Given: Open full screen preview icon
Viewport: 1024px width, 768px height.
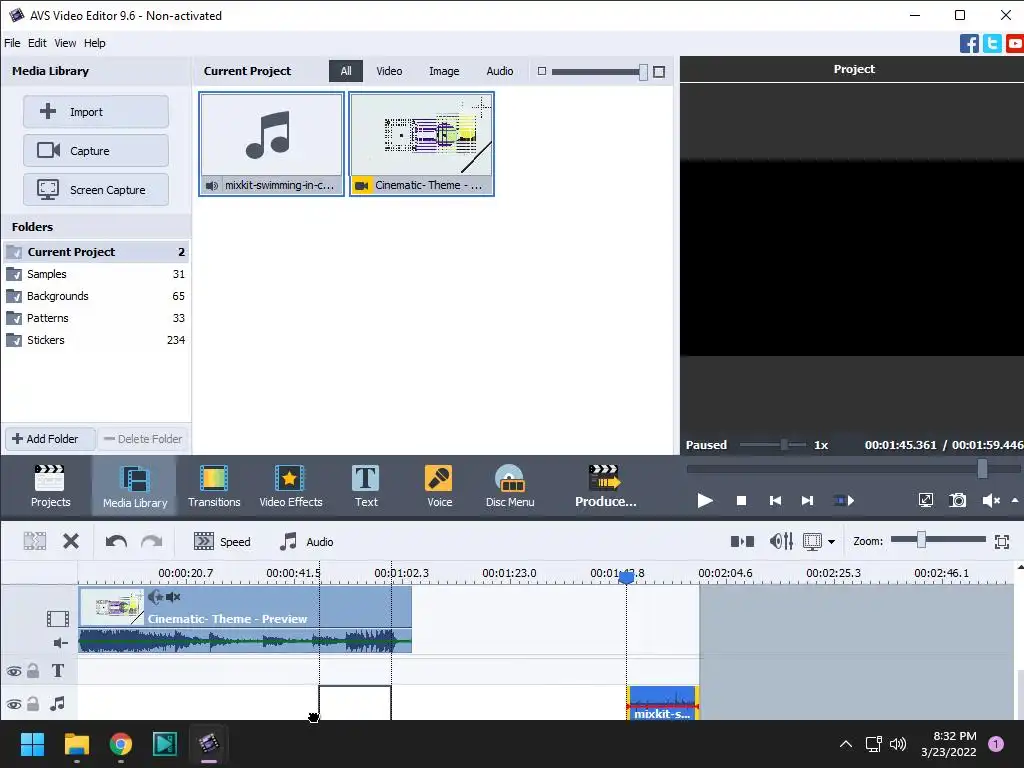Looking at the screenshot, I should [x=925, y=500].
